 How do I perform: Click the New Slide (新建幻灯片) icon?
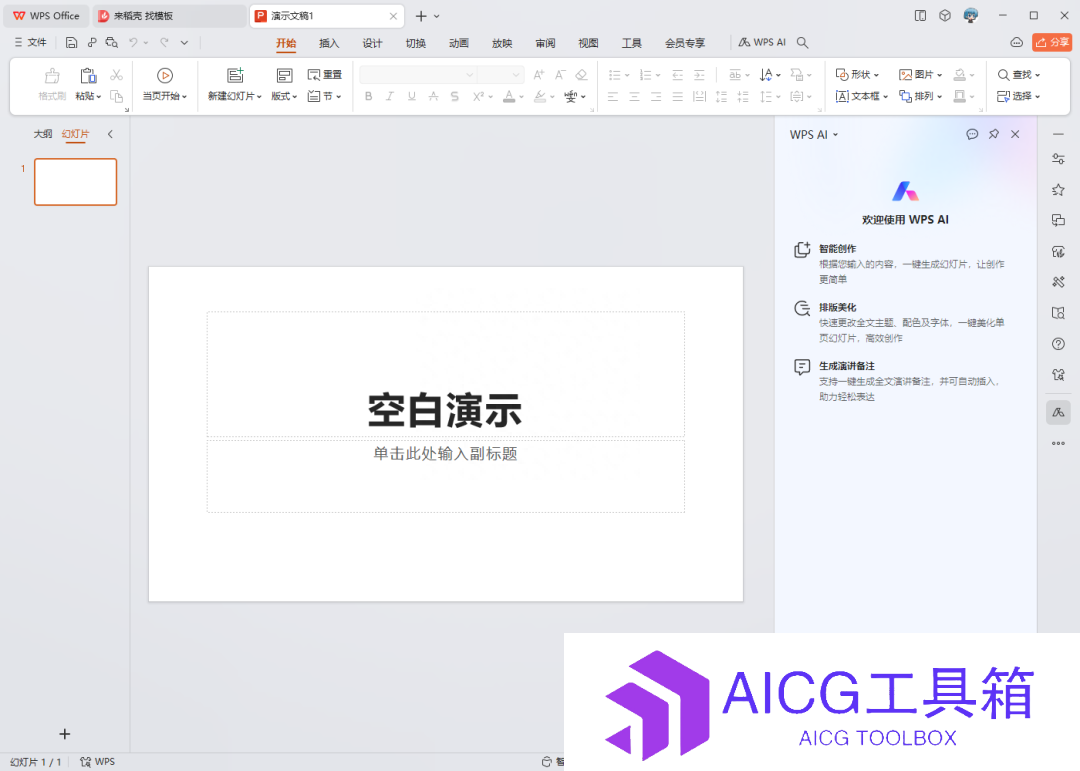click(x=235, y=75)
